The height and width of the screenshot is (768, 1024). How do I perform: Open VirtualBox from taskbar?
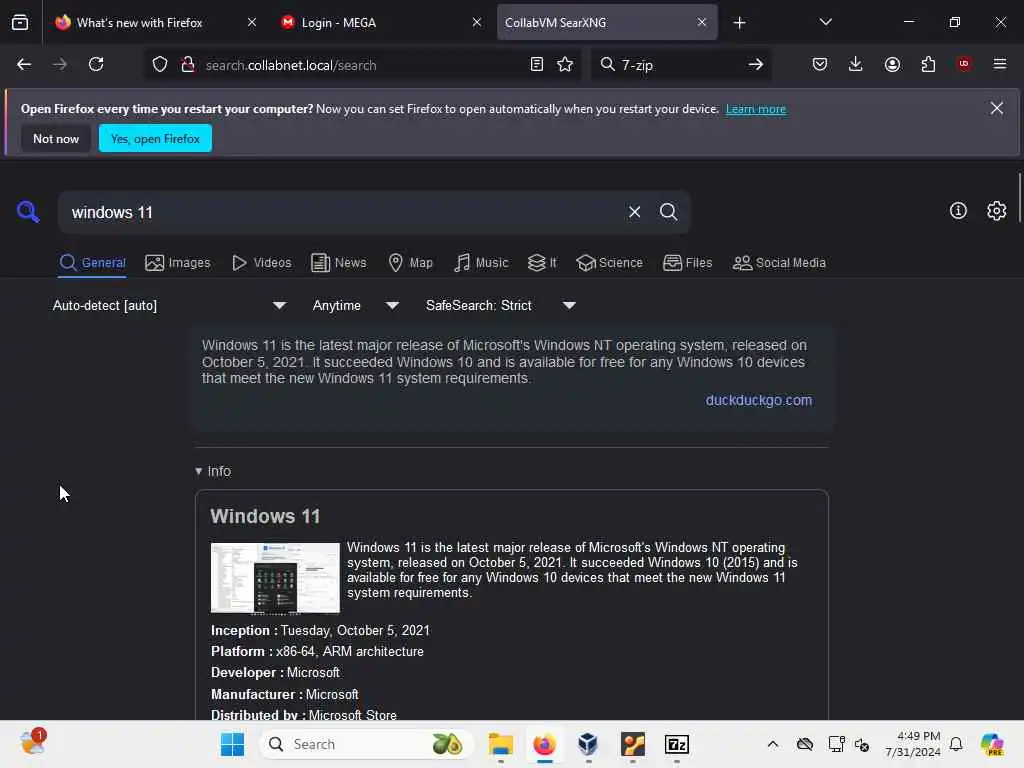pyautogui.click(x=588, y=744)
